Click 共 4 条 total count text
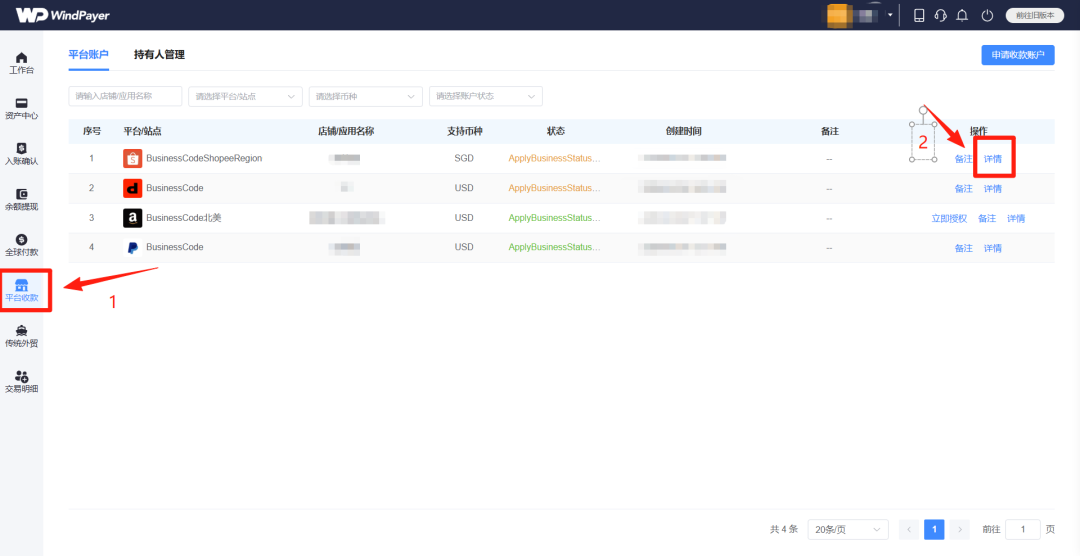This screenshot has width=1080, height=556. coord(784,529)
